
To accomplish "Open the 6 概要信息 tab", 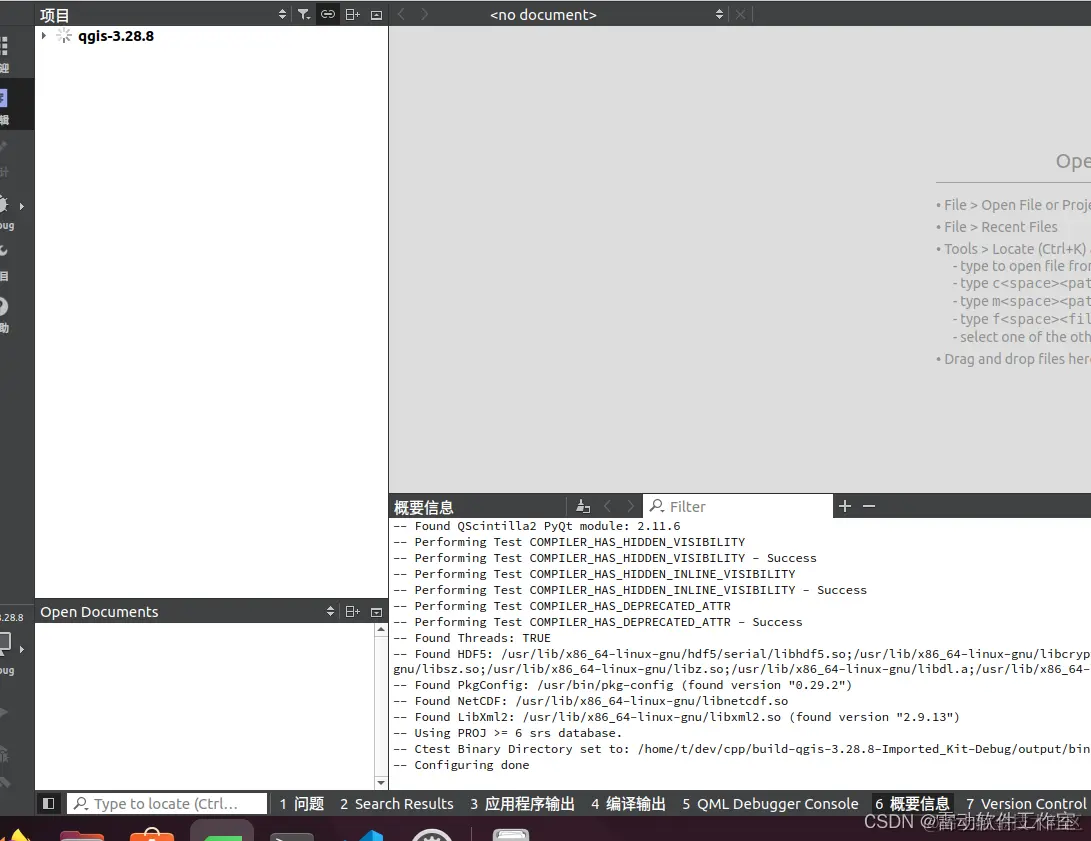I will click(912, 803).
